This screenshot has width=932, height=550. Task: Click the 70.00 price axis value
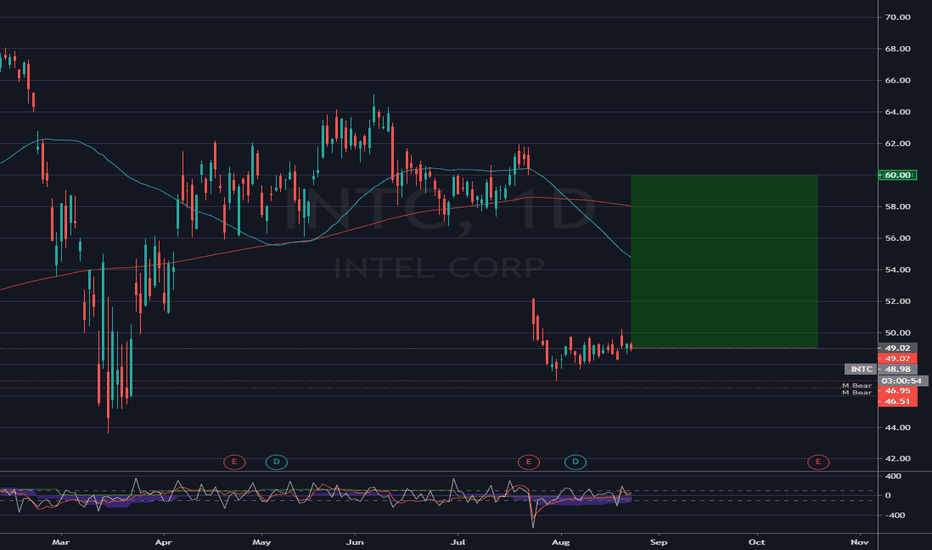898,17
